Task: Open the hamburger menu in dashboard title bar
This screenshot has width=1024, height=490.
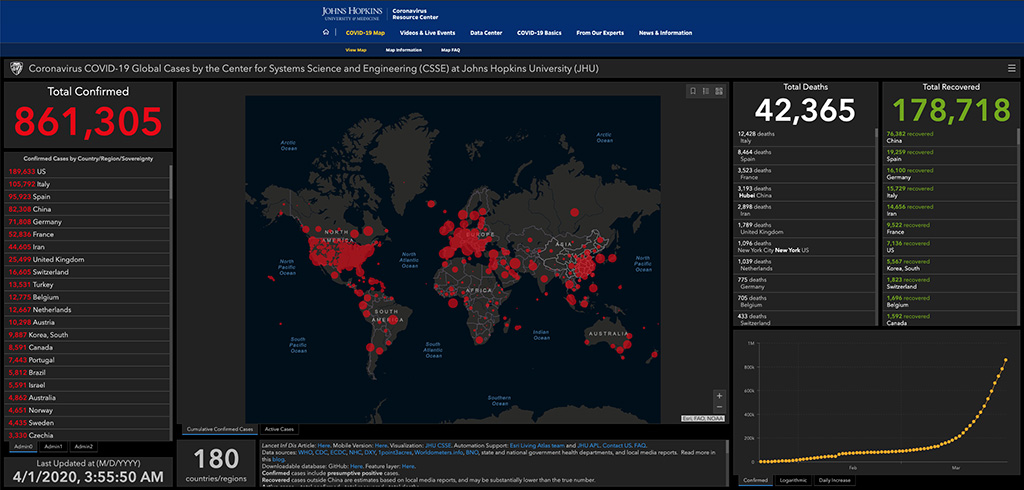Action: 1012,68
